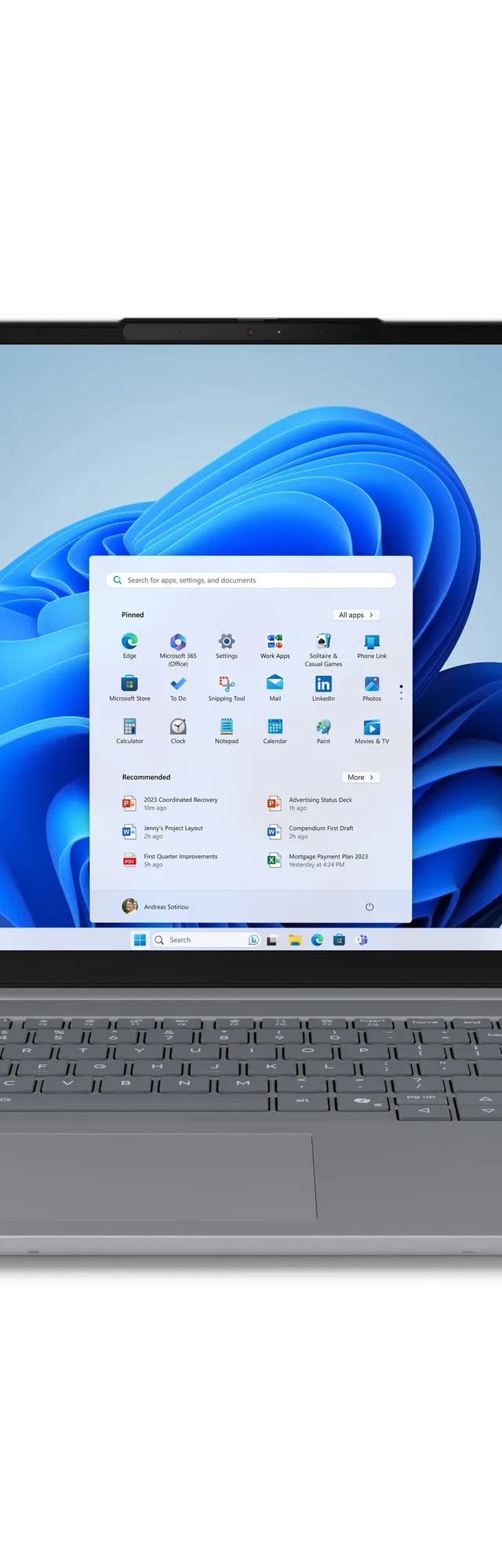The image size is (502, 1568).
Task: Open the Work Apps folder
Action: coord(275,645)
